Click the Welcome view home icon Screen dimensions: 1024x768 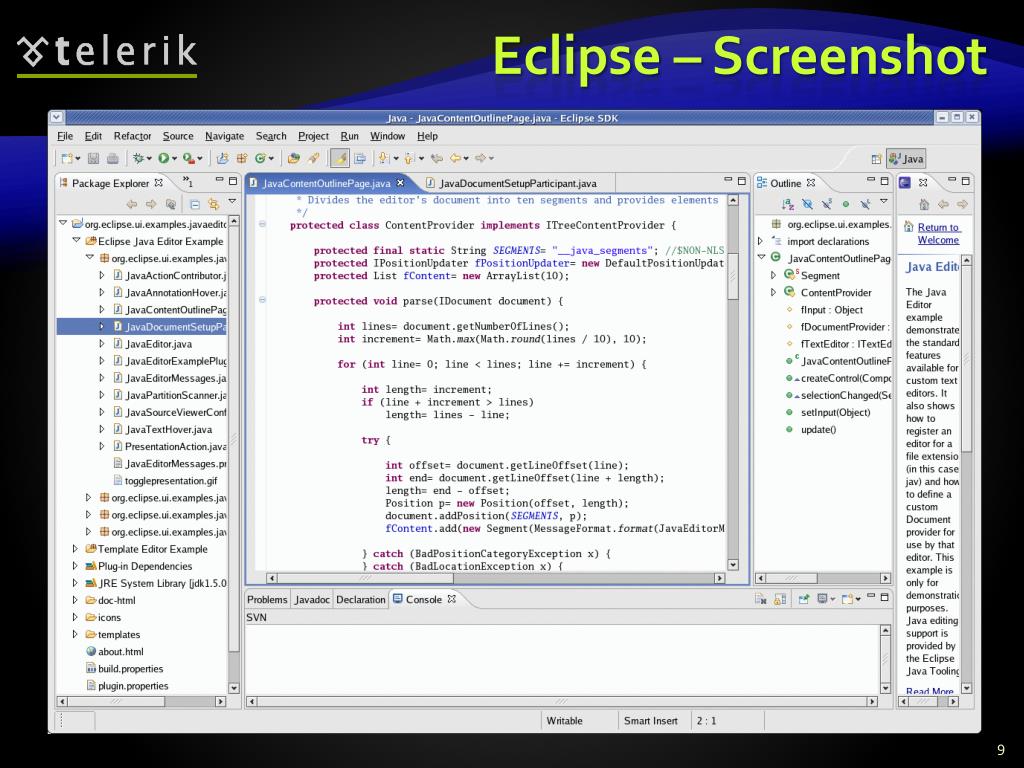pyautogui.click(x=924, y=204)
